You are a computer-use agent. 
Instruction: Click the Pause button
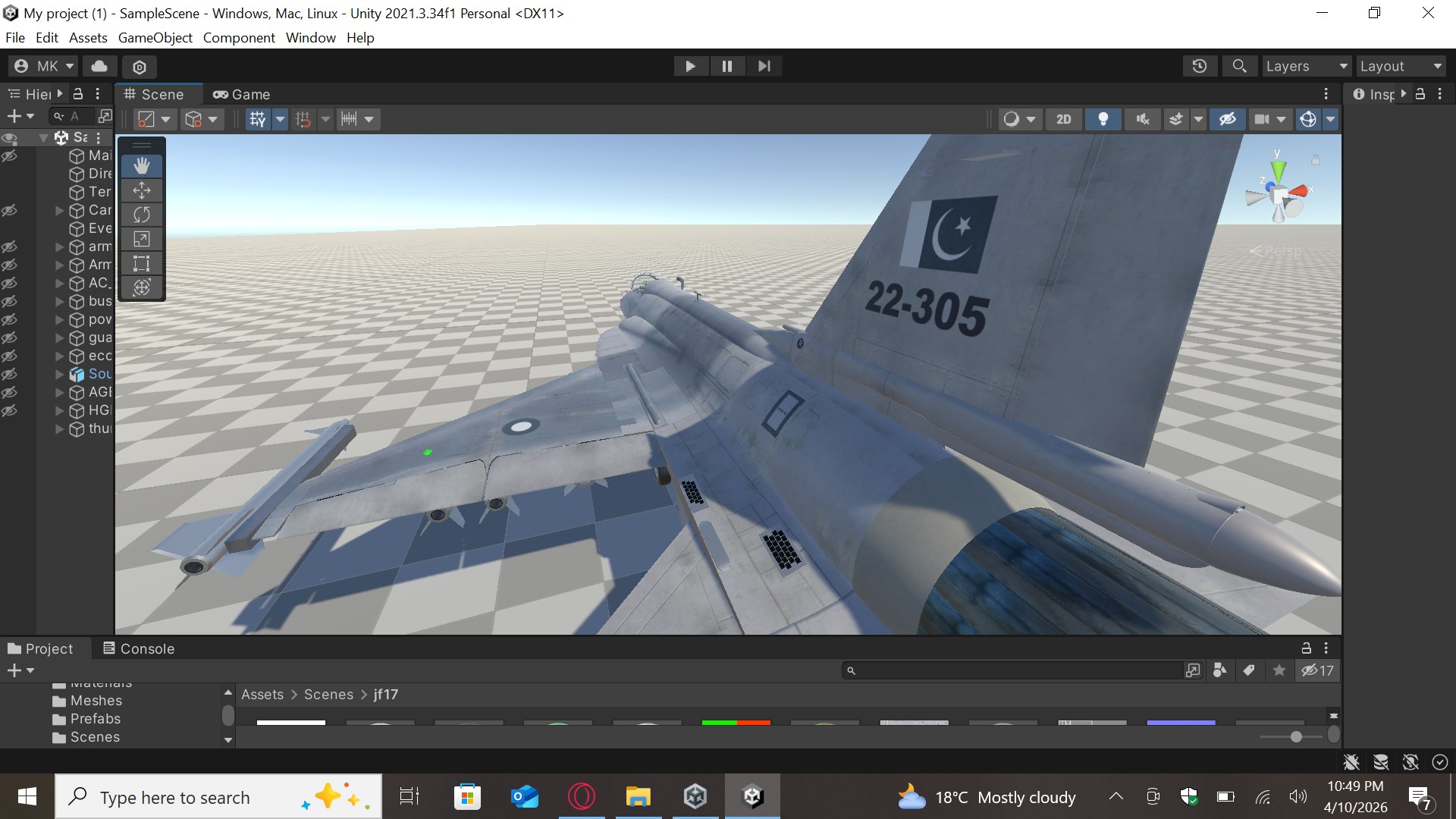(x=727, y=66)
